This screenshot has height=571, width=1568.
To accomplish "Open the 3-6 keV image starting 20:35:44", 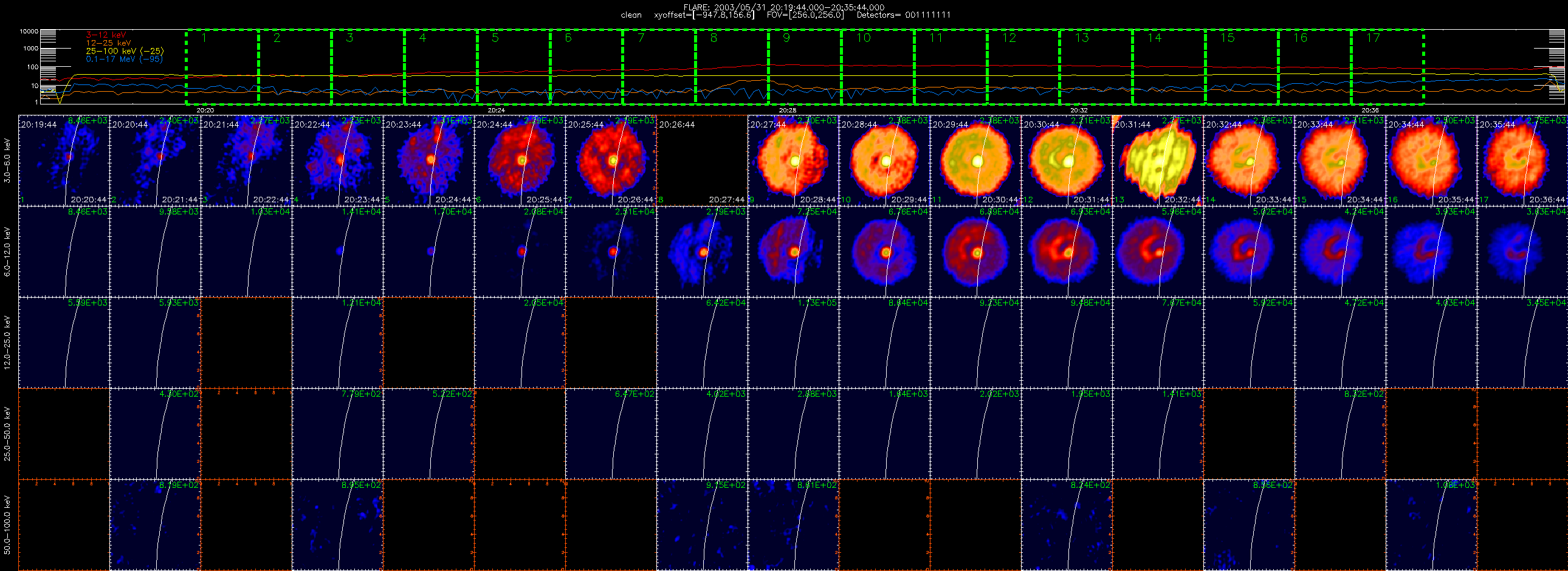I will [1522, 160].
